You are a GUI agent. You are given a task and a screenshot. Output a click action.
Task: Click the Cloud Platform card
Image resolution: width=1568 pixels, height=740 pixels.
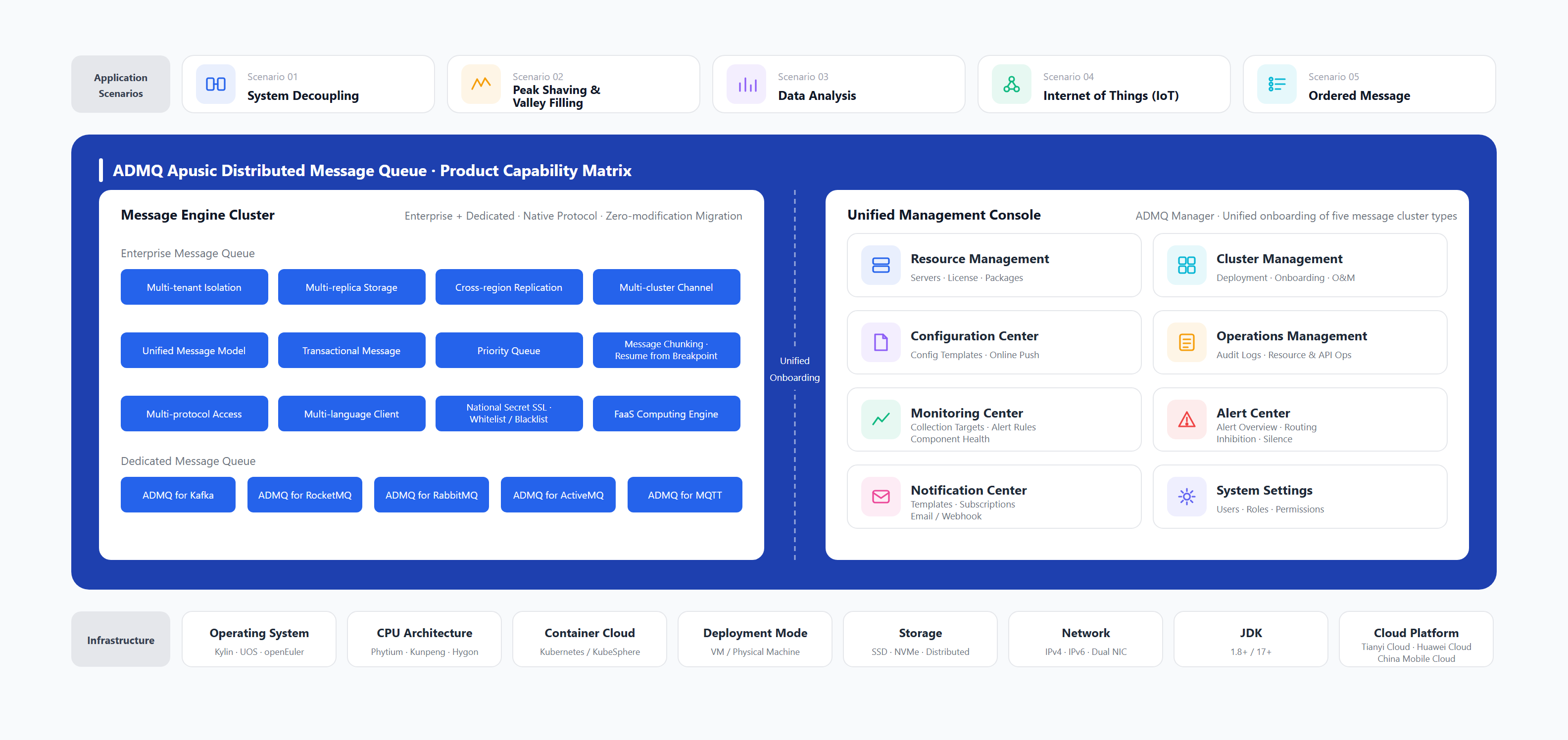tap(1416, 640)
